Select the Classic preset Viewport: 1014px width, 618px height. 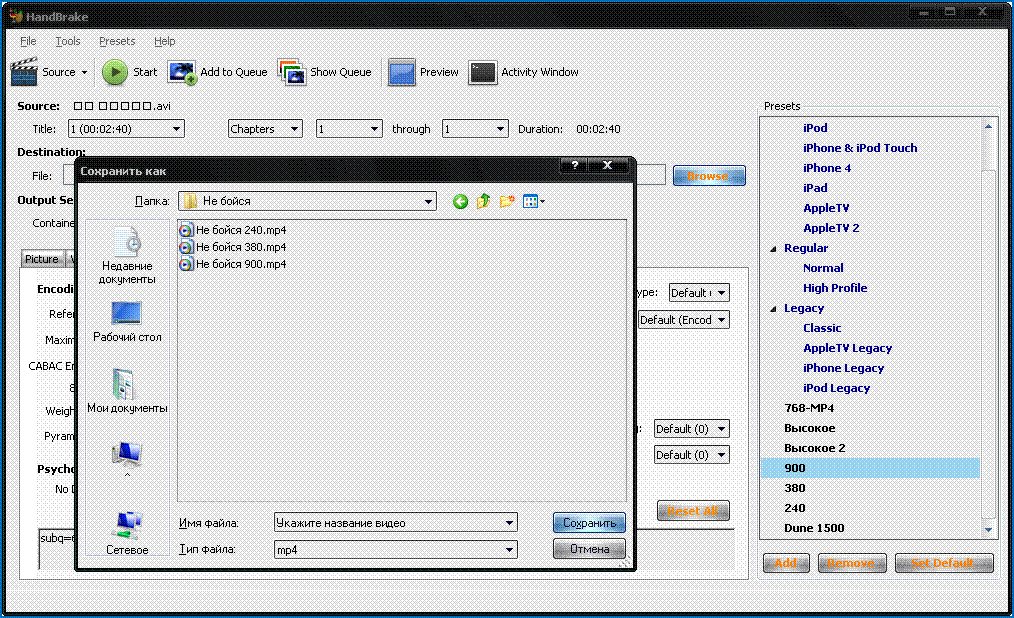822,328
